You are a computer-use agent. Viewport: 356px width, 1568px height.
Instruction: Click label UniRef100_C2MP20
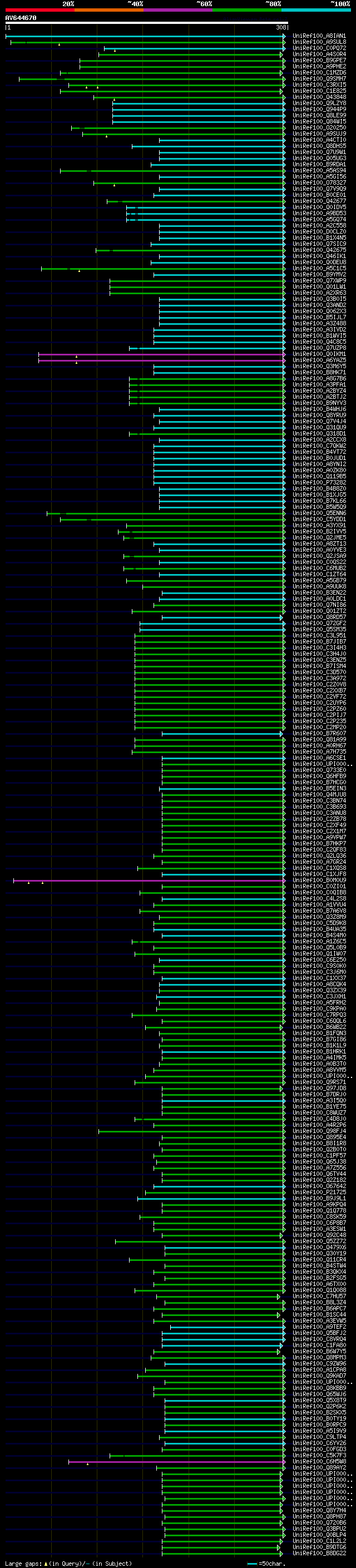319,728
